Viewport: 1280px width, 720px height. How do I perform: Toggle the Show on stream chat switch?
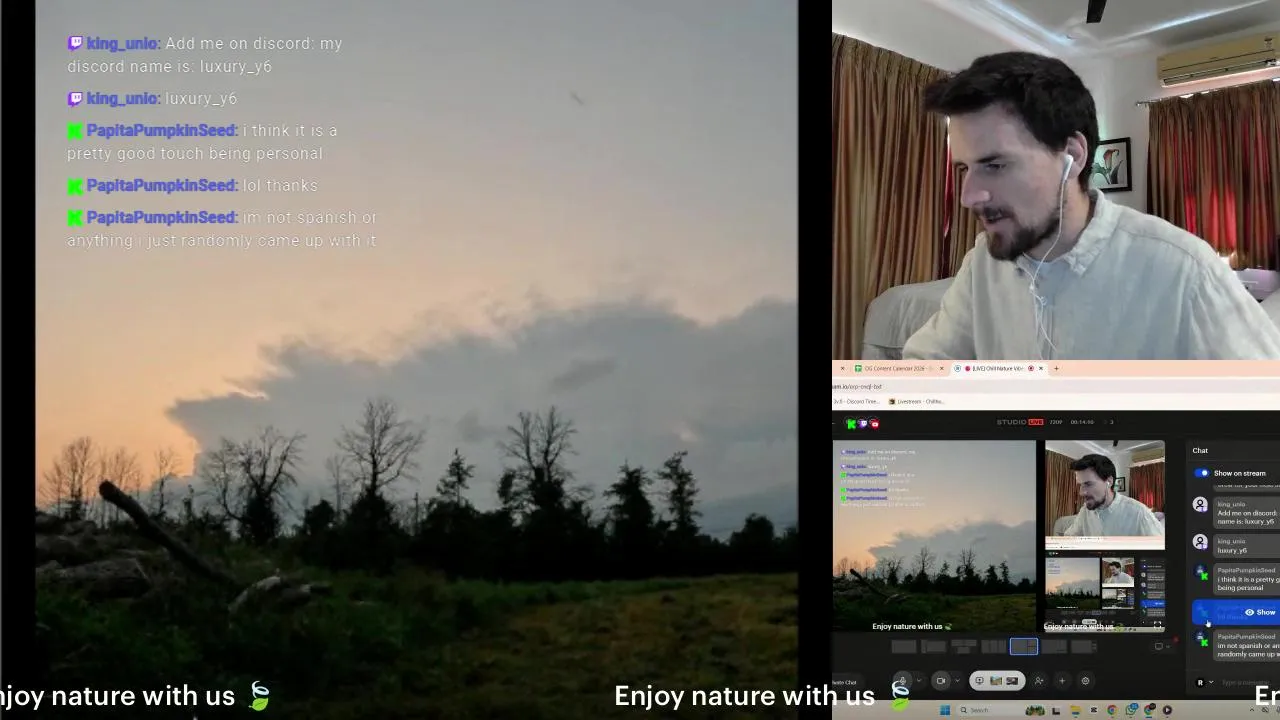coord(1202,473)
